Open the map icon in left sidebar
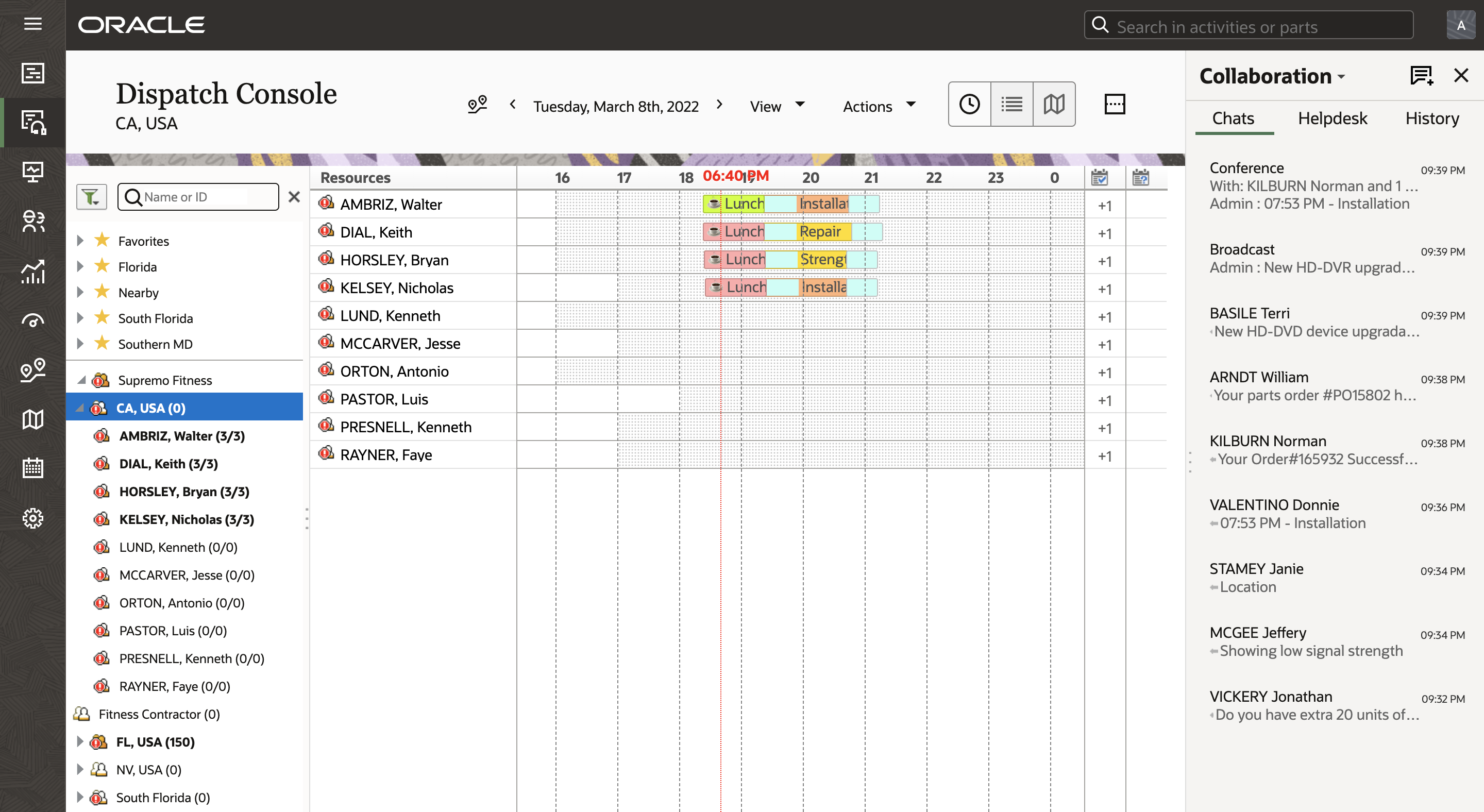The width and height of the screenshot is (1484, 812). pos(33,419)
